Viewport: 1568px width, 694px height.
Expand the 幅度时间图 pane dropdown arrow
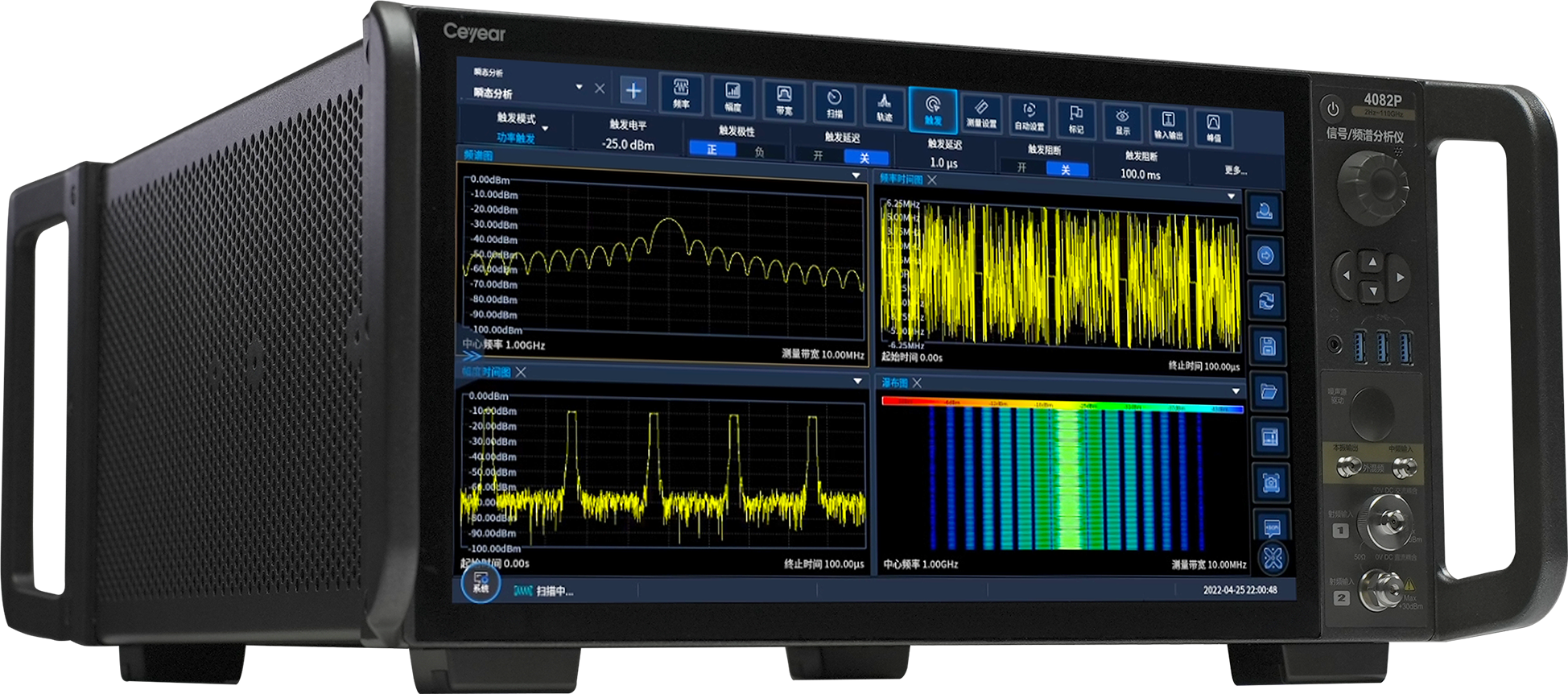pos(857,381)
